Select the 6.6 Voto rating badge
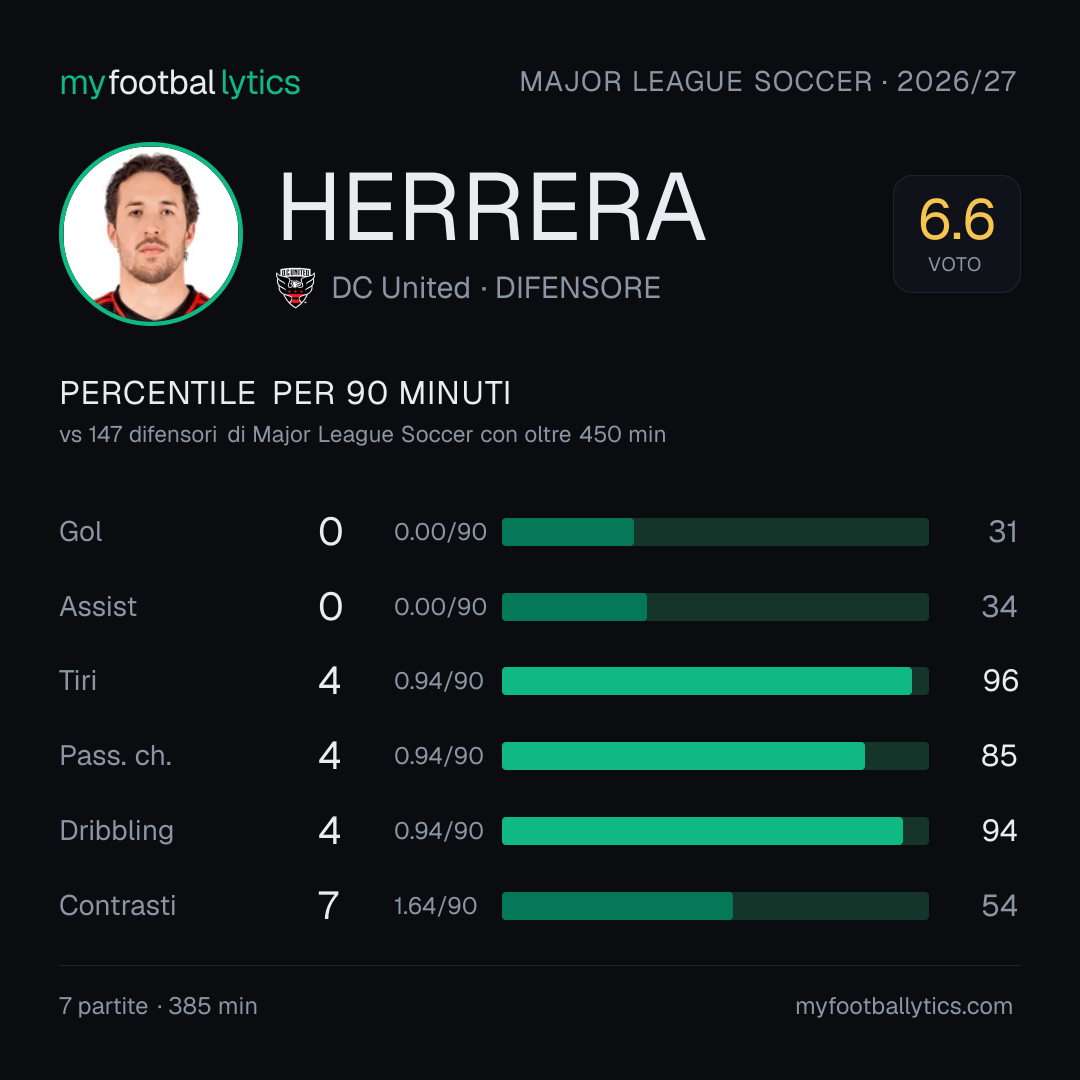This screenshot has width=1080, height=1080. [x=956, y=233]
